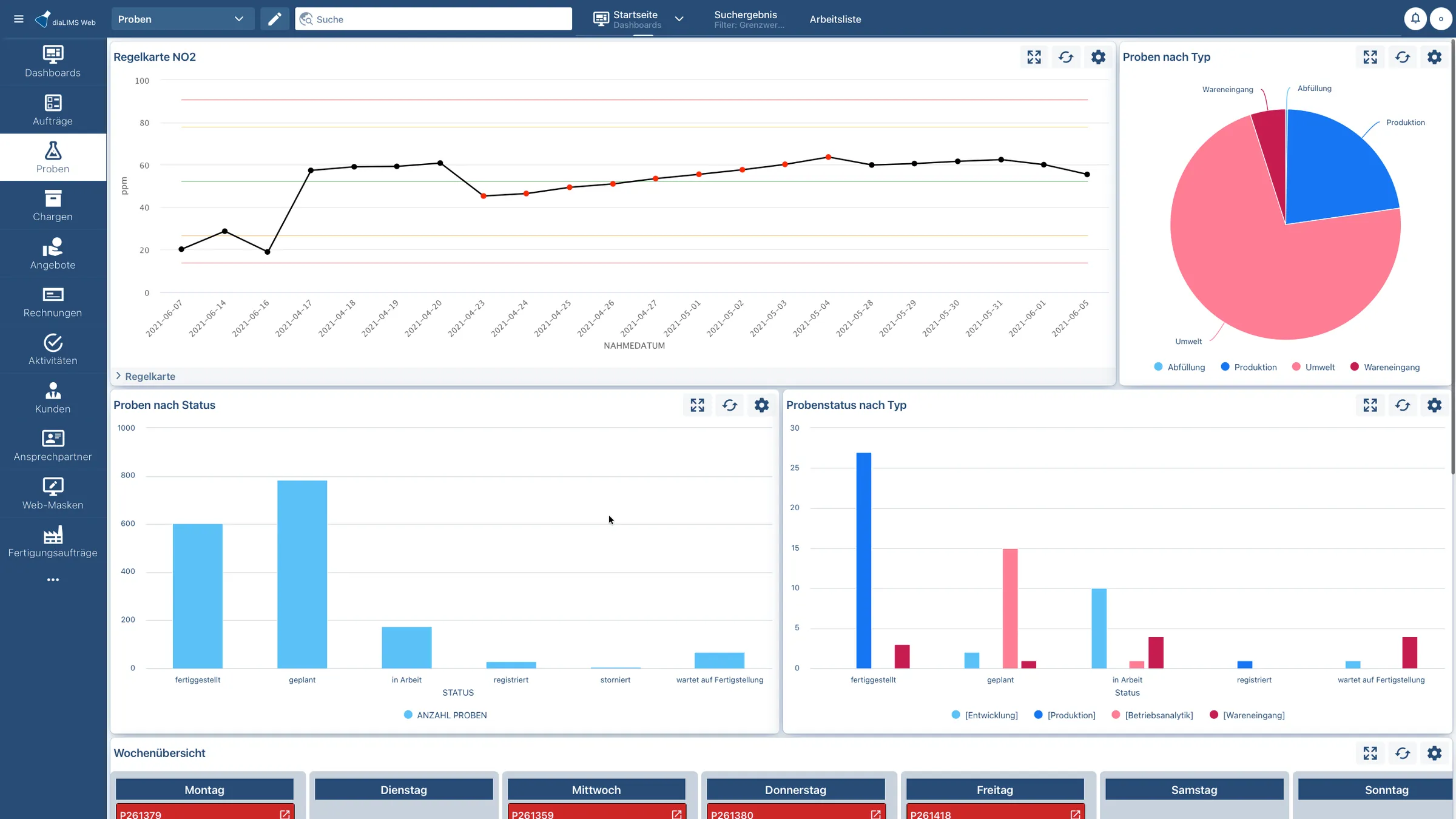The image size is (1456, 819).
Task: Open Proben entity dropdown
Action: click(x=182, y=19)
